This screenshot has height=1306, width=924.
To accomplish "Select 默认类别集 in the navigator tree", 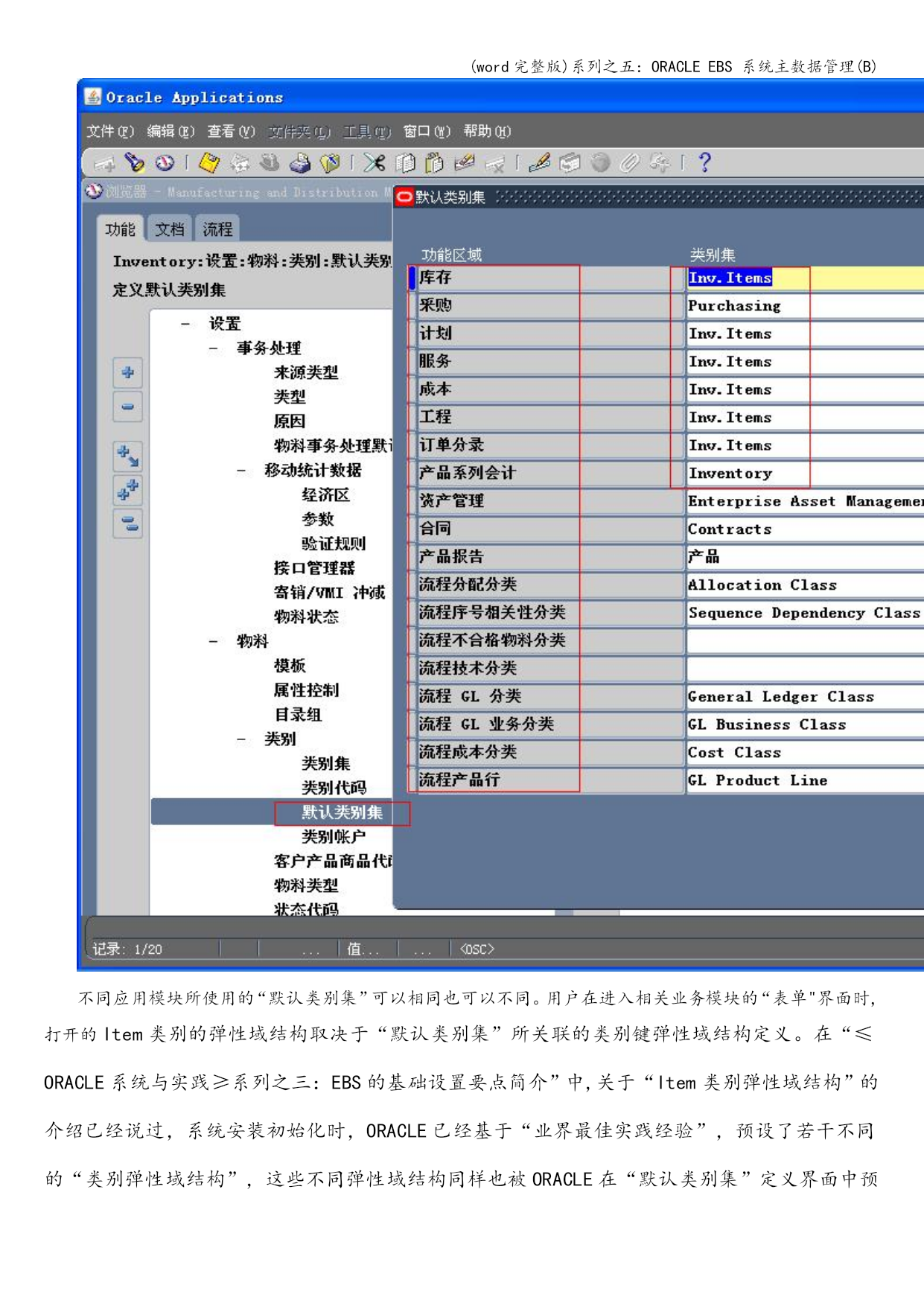I will click(x=342, y=812).
